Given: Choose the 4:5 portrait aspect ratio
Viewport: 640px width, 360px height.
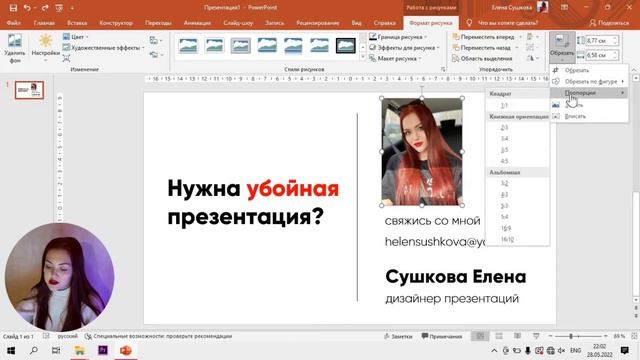Looking at the screenshot, I should click(518, 161).
